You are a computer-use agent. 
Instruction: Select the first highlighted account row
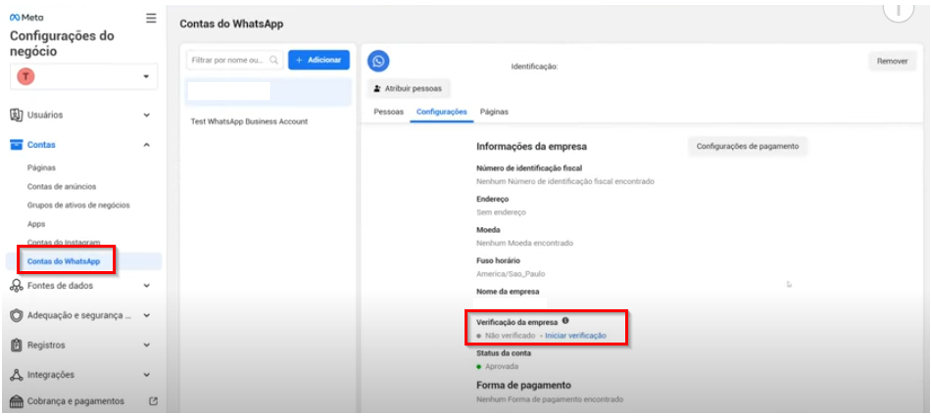[268, 91]
